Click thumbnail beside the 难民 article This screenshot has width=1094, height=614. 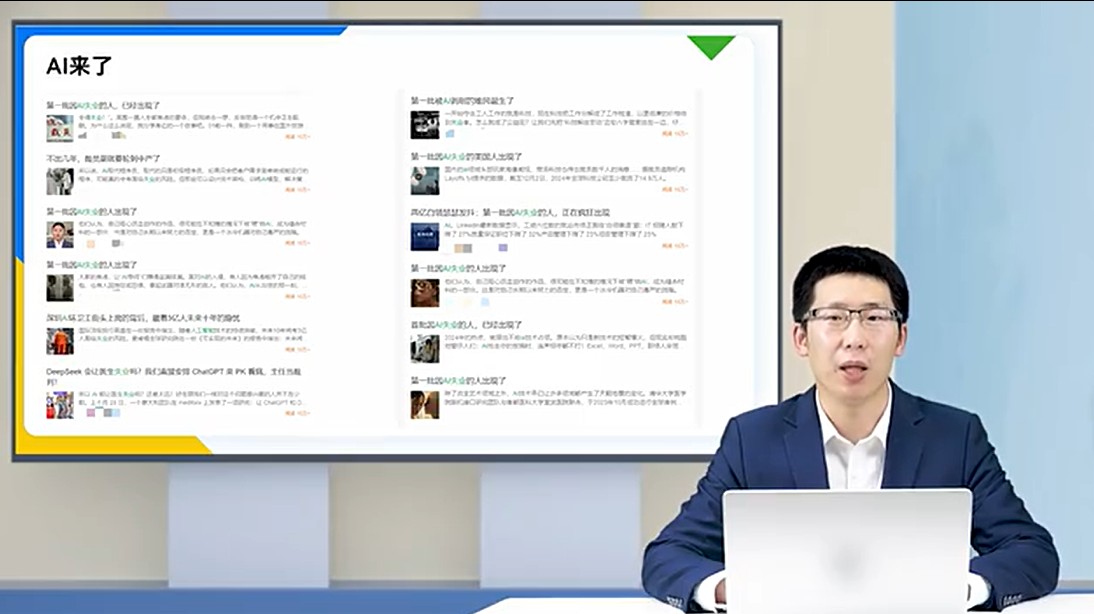click(x=425, y=125)
